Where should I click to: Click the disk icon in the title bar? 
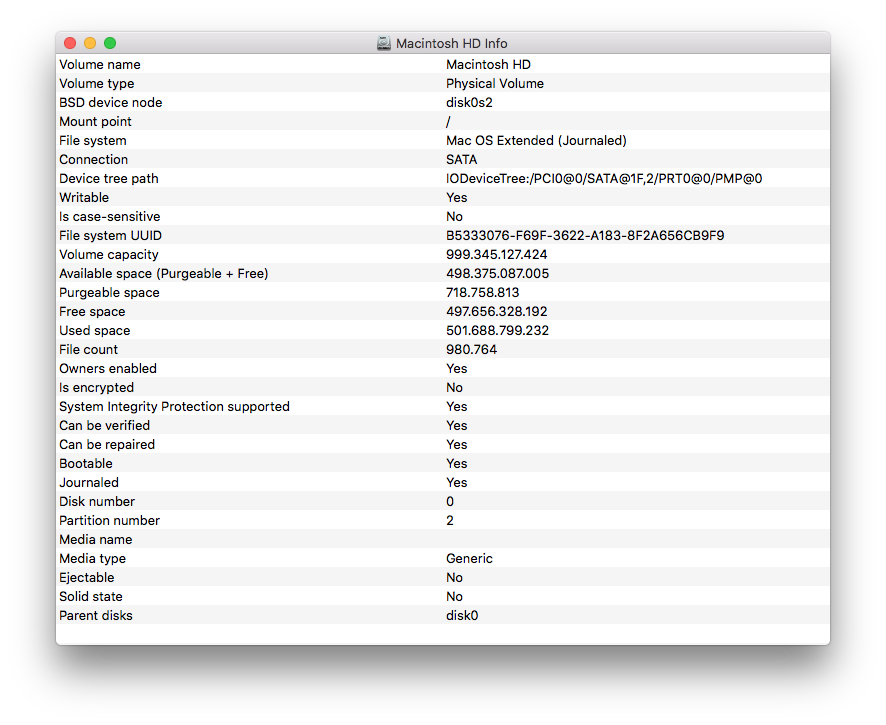(384, 44)
